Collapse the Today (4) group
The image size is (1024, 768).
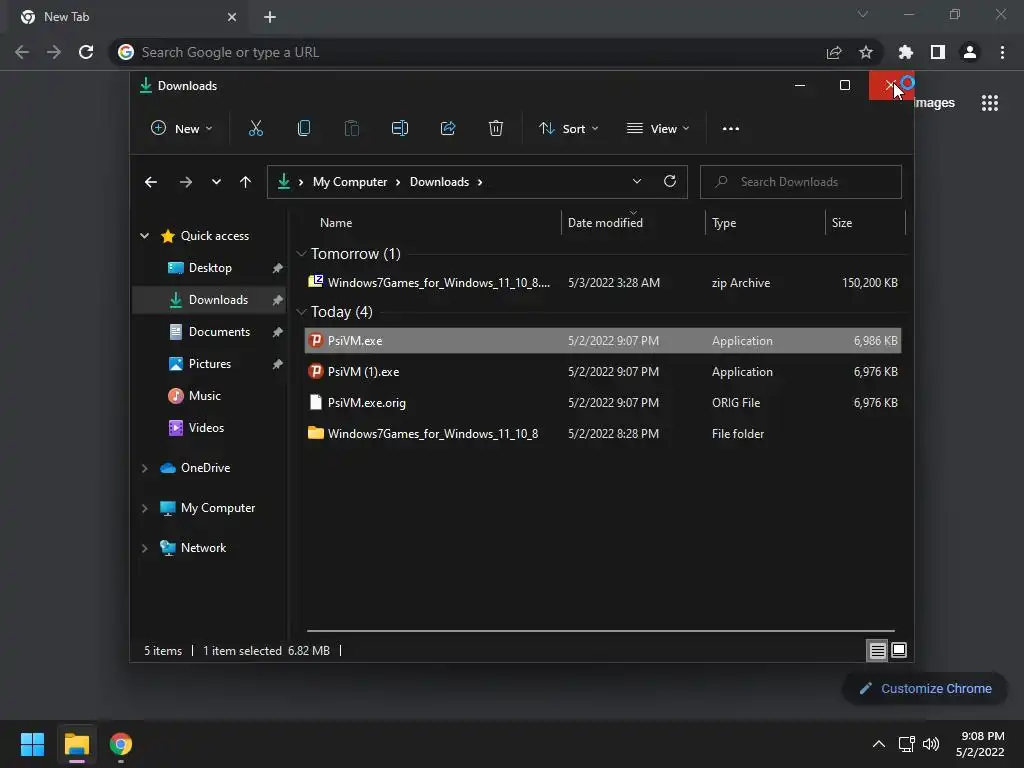(x=301, y=312)
